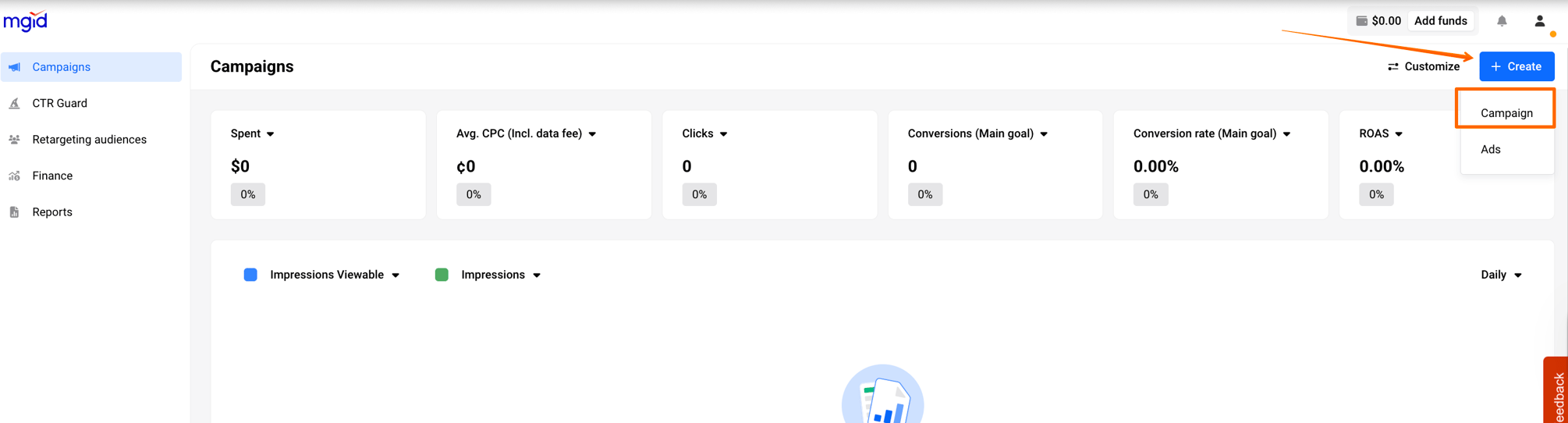Open the Reports section
This screenshot has height=423, width=1568.
(x=91, y=212)
